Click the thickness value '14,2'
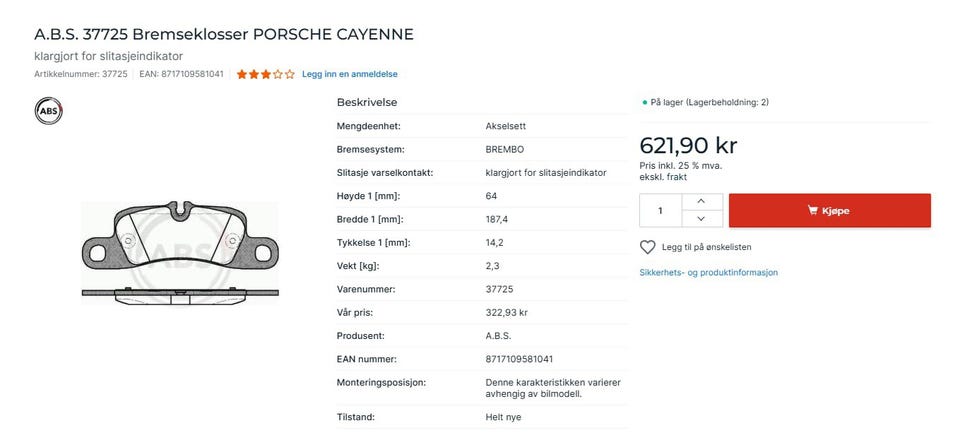The height and width of the screenshot is (440, 960). (494, 242)
